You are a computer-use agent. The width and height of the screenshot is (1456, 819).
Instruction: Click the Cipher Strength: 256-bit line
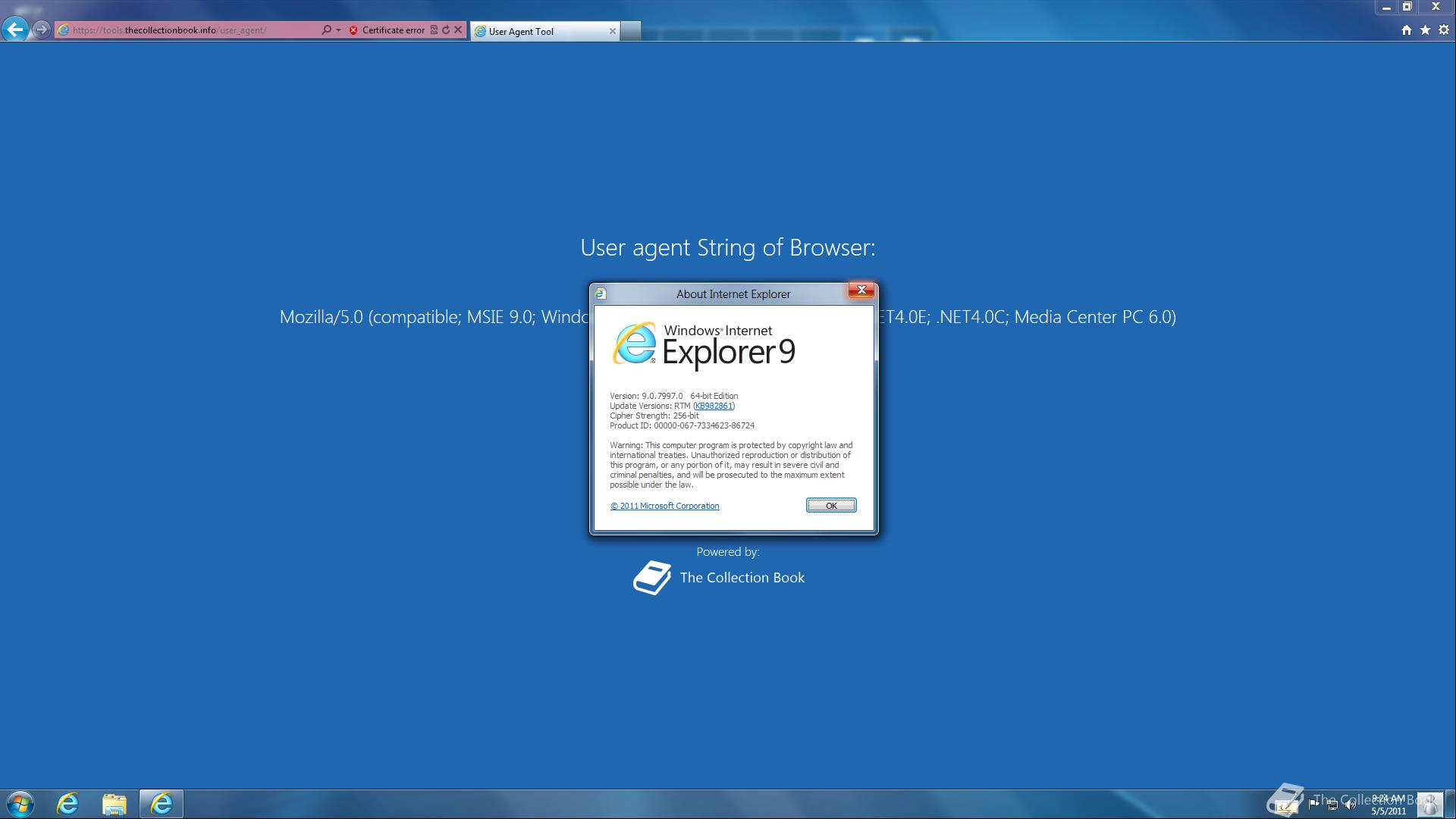click(654, 416)
